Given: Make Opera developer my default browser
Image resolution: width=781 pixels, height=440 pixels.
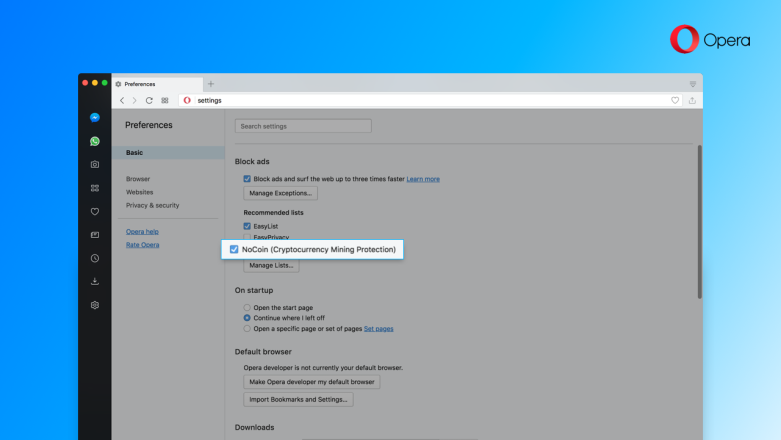Looking at the screenshot, I should point(312,382).
